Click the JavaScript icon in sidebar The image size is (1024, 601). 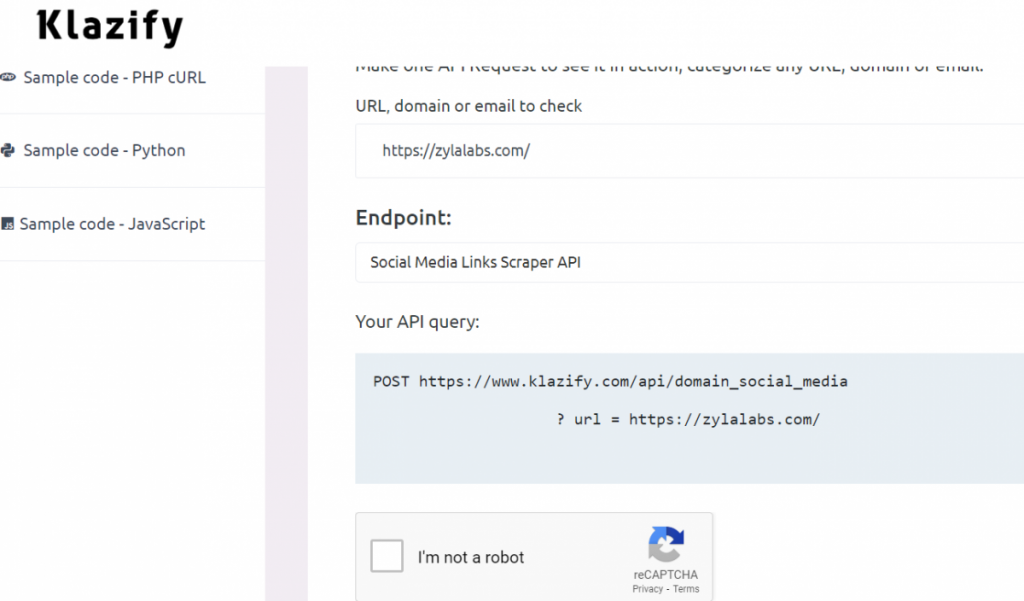7,224
